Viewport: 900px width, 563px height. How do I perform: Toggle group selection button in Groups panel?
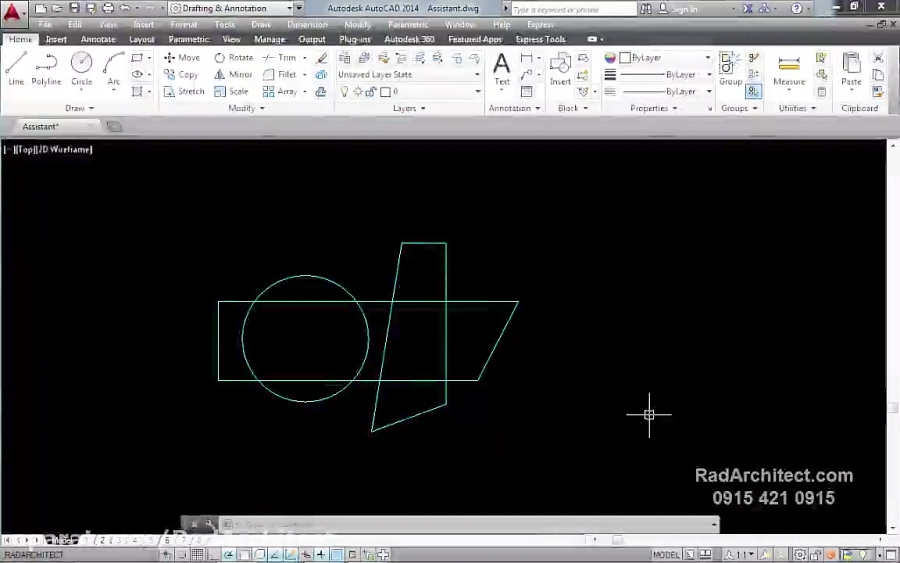tap(753, 92)
